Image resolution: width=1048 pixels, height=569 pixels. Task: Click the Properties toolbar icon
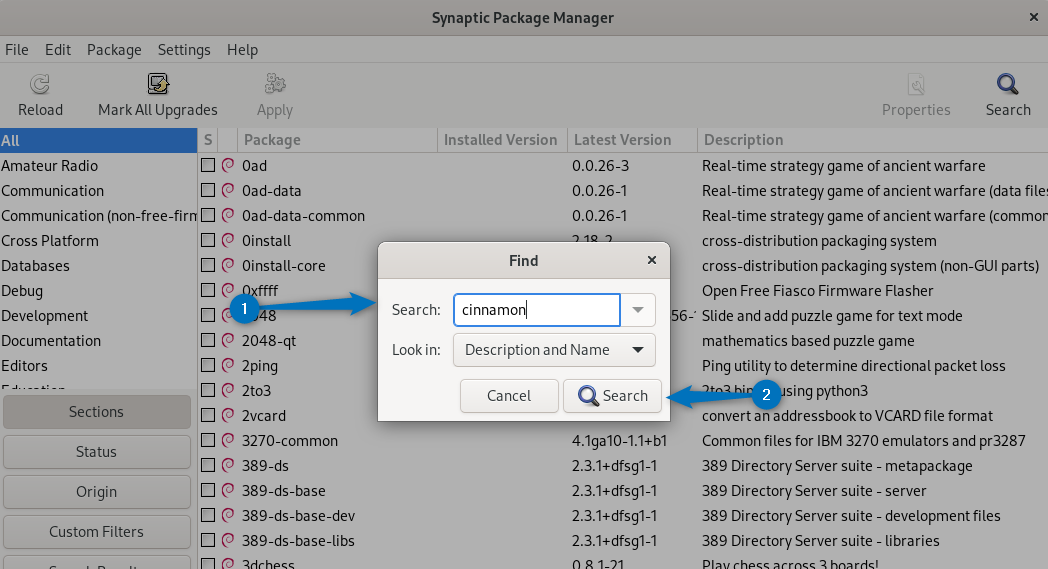click(916, 84)
